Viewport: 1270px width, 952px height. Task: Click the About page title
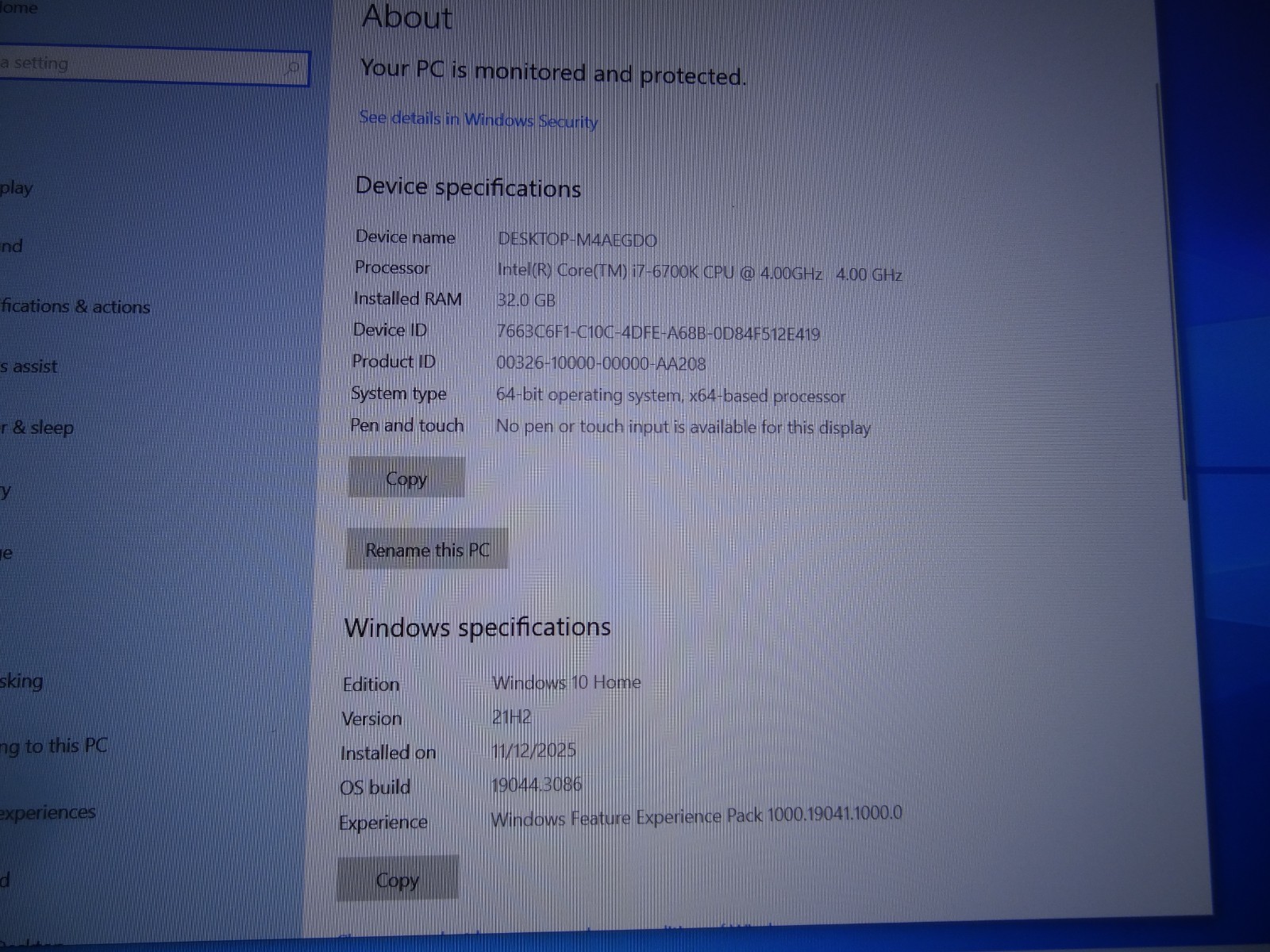point(407,17)
